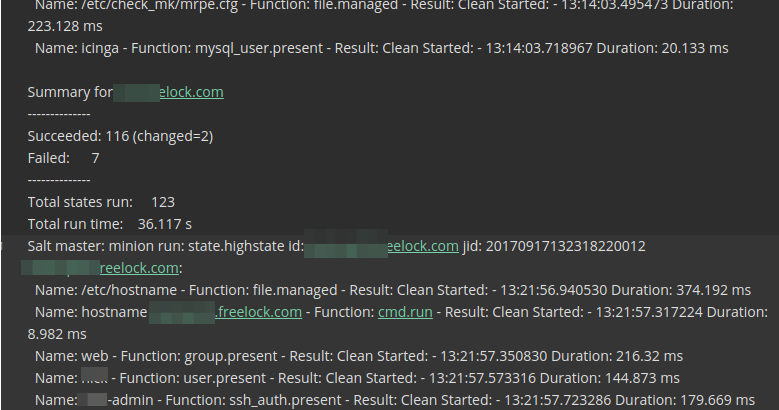Click the '8.982 ms' duration text
The height and width of the screenshot is (410, 779).
point(57,334)
